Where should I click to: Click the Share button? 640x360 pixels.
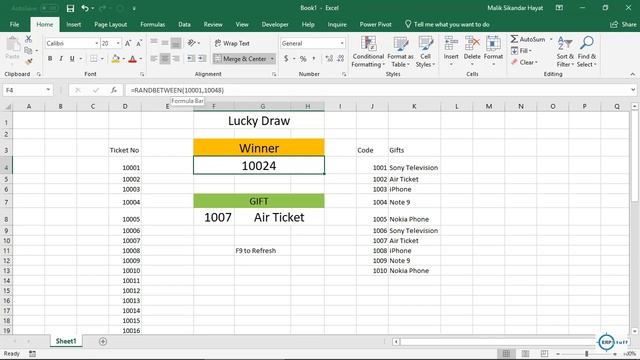pos(624,24)
